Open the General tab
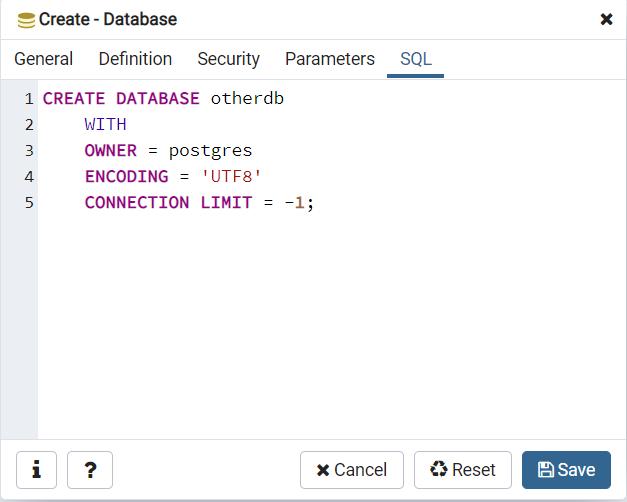The image size is (627, 502). click(x=44, y=59)
